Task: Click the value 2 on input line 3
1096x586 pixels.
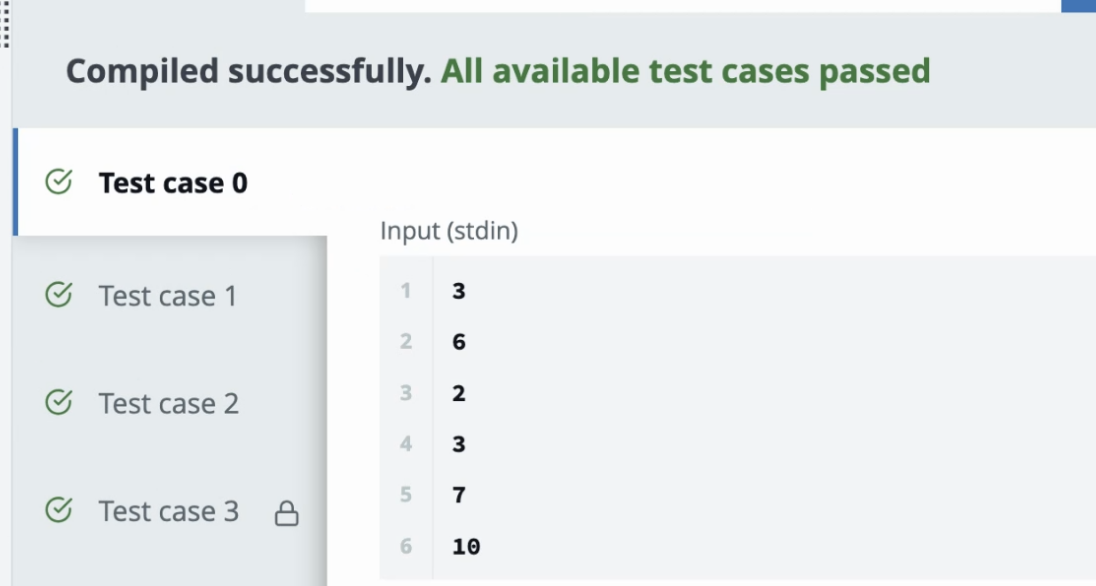Action: [x=459, y=393]
